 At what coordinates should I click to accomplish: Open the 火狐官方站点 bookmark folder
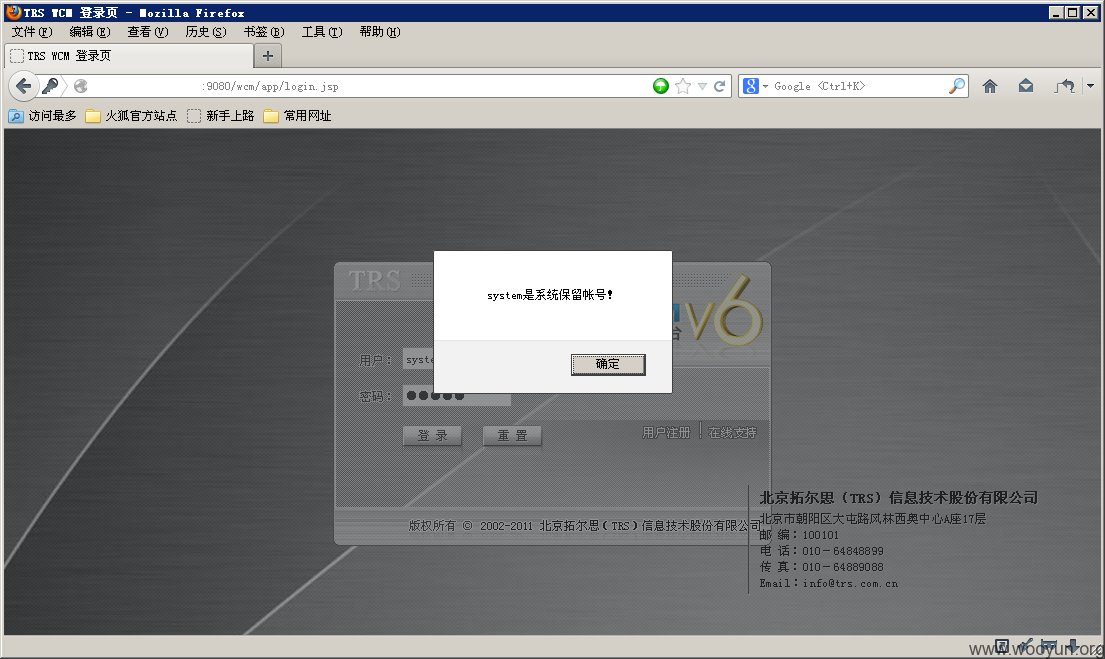(131, 116)
